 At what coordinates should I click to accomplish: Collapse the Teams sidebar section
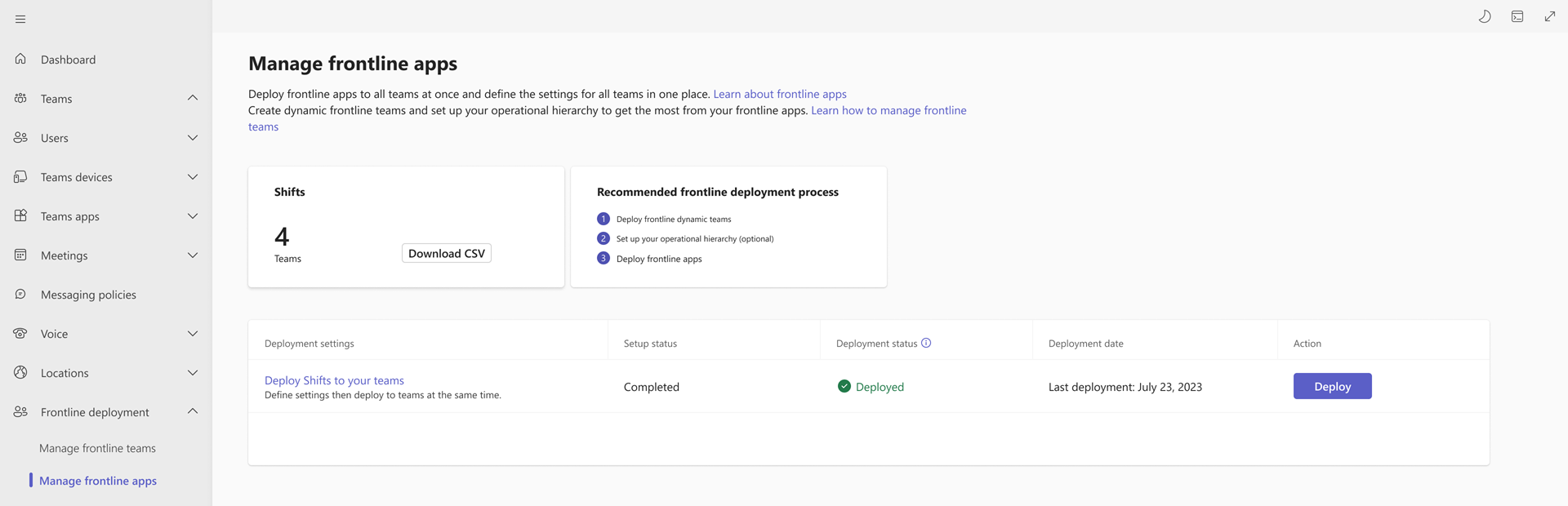[x=193, y=98]
